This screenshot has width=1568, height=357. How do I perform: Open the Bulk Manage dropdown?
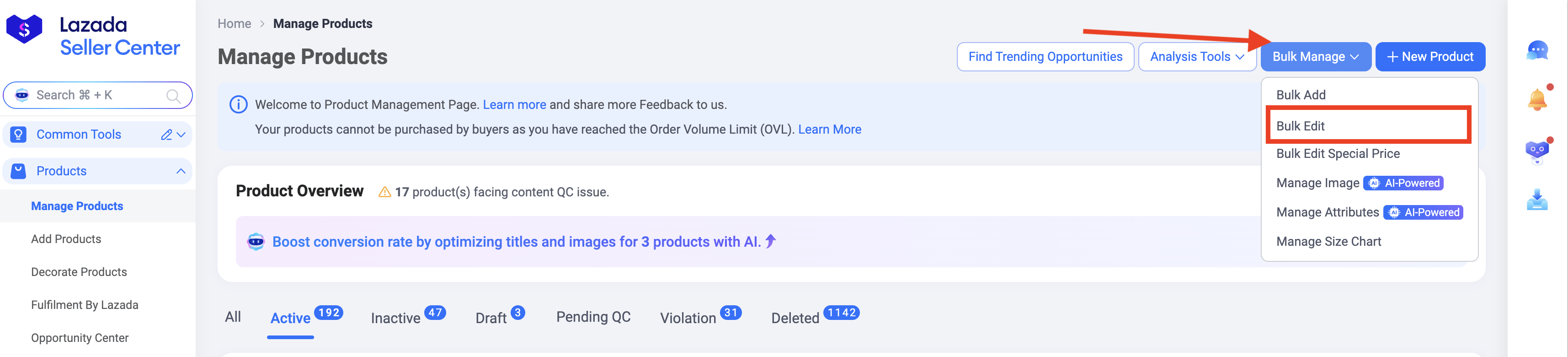1315,56
